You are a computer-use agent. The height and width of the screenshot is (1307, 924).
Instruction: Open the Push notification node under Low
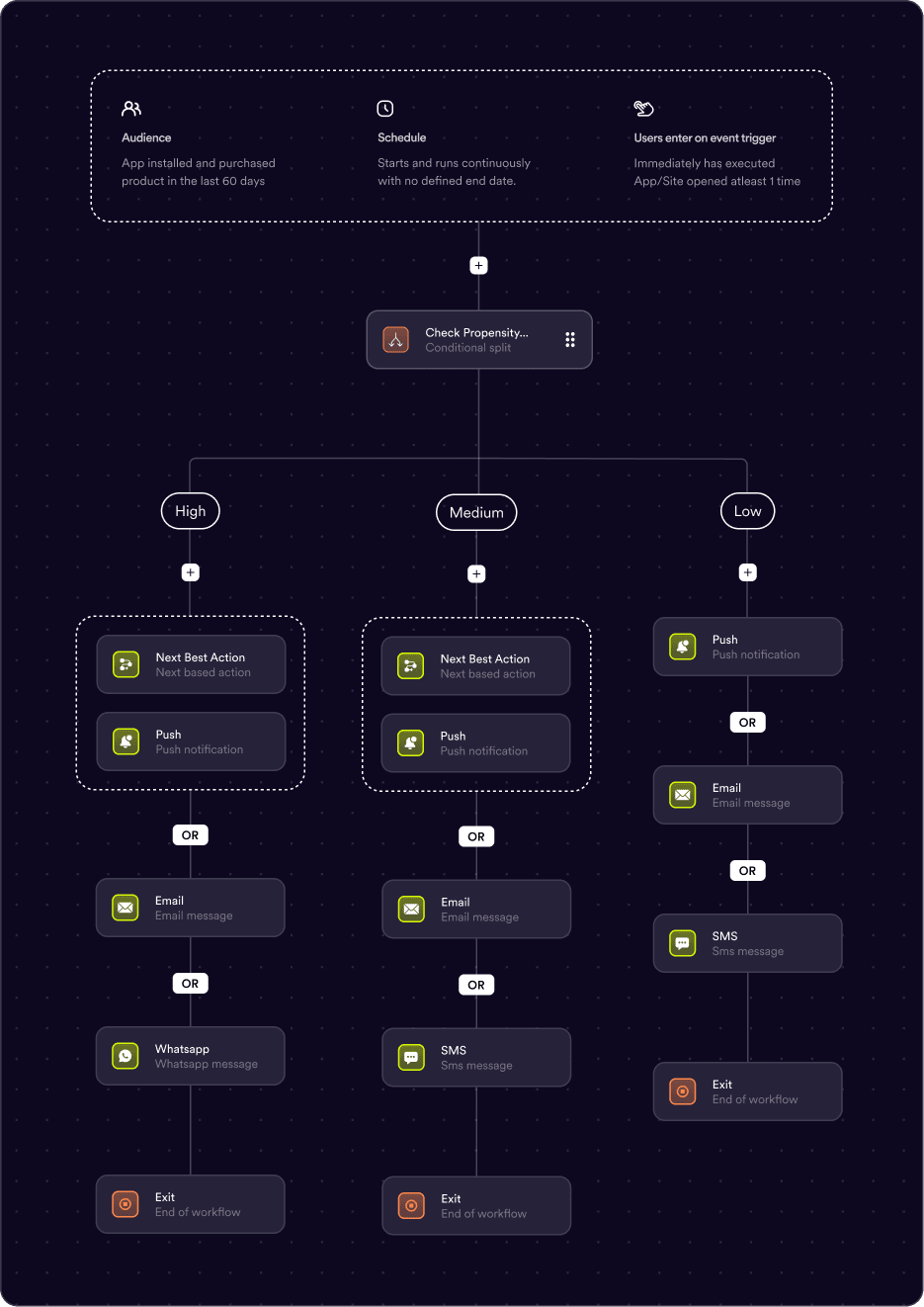(x=748, y=647)
